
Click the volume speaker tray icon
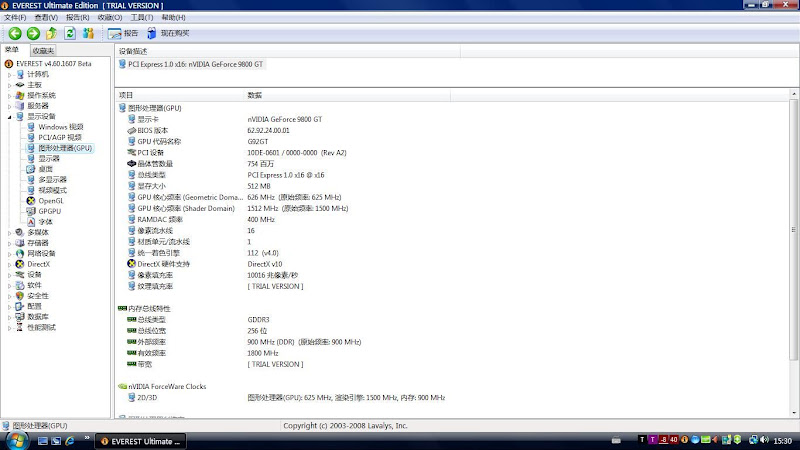pos(764,440)
